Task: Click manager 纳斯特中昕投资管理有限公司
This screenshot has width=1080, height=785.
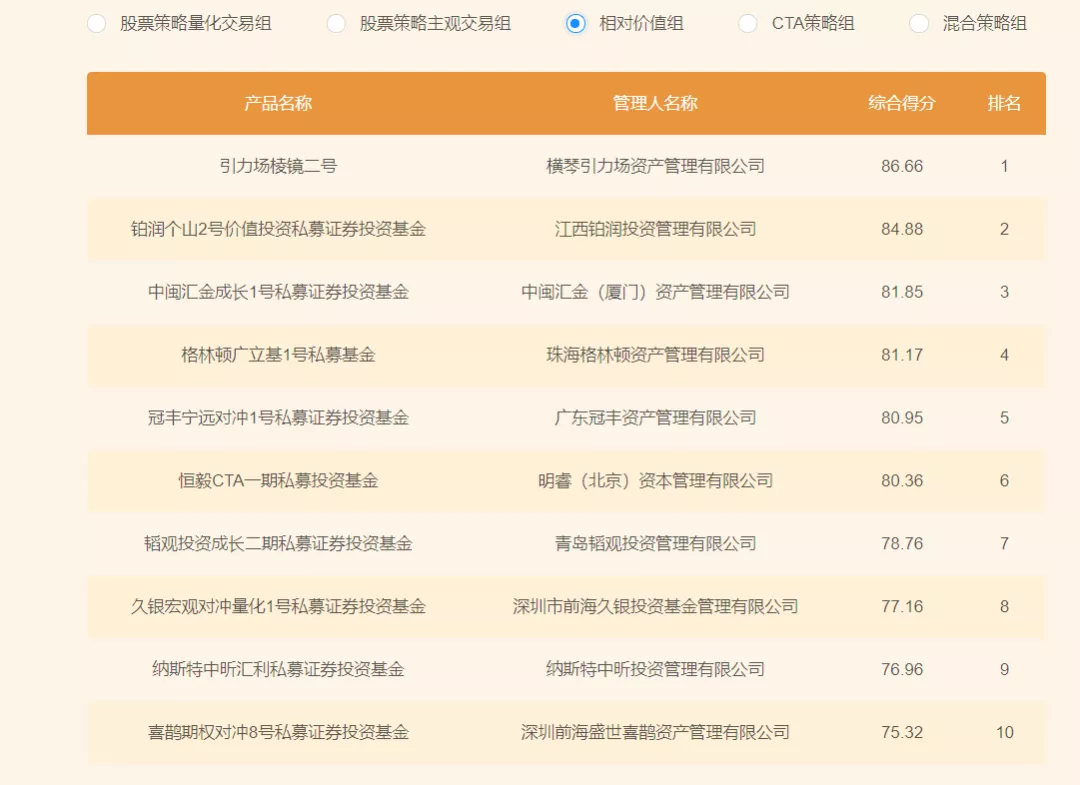Action: point(655,669)
